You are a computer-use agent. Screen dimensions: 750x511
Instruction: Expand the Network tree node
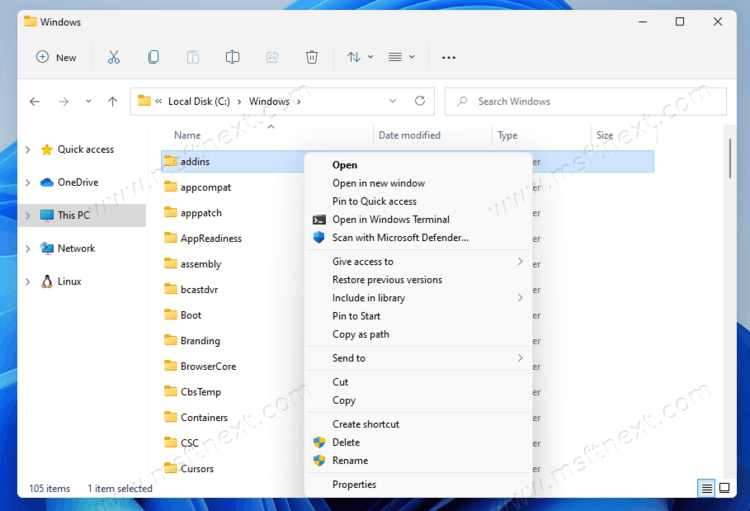28,249
